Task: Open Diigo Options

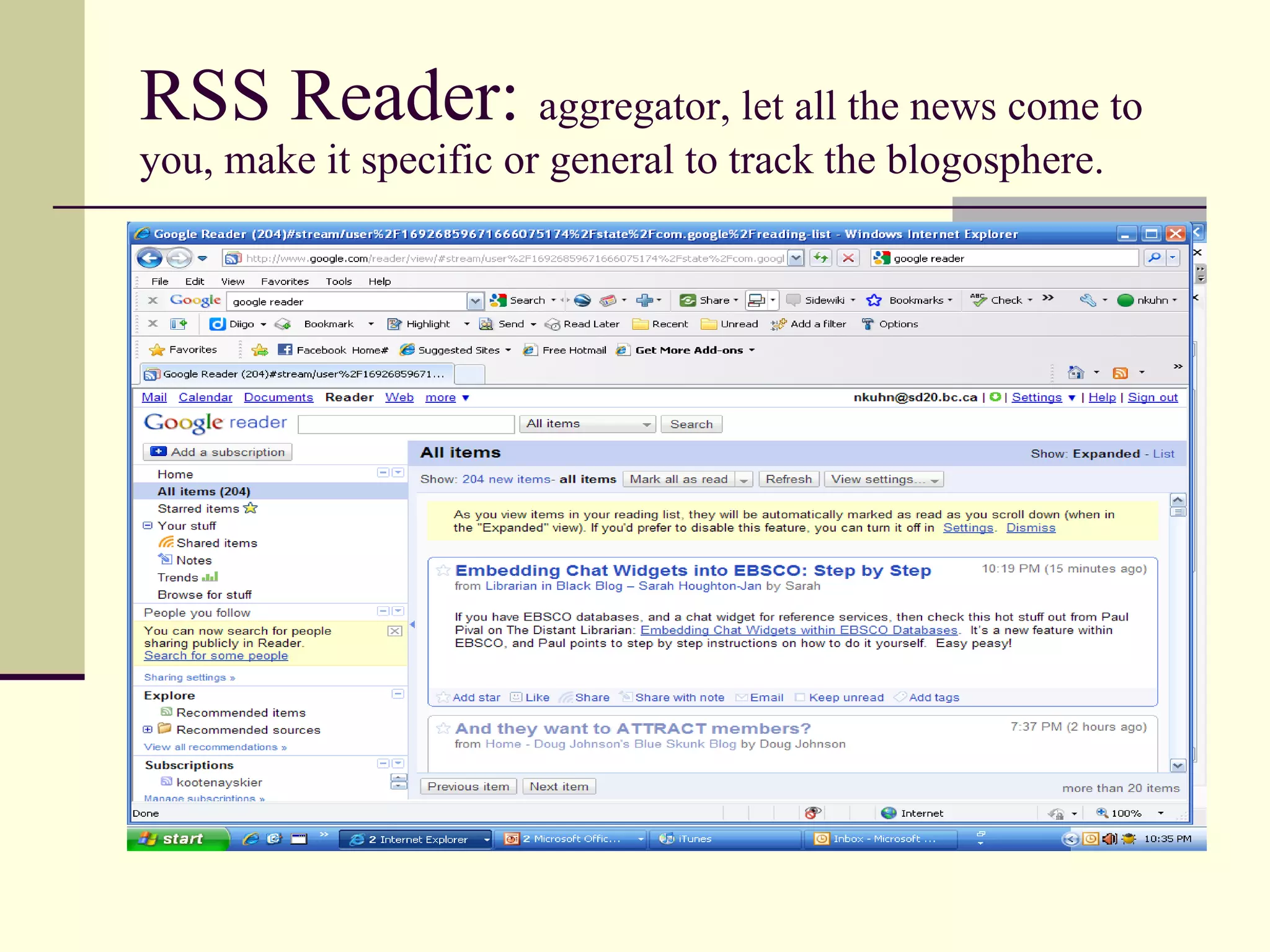Action: tap(889, 324)
